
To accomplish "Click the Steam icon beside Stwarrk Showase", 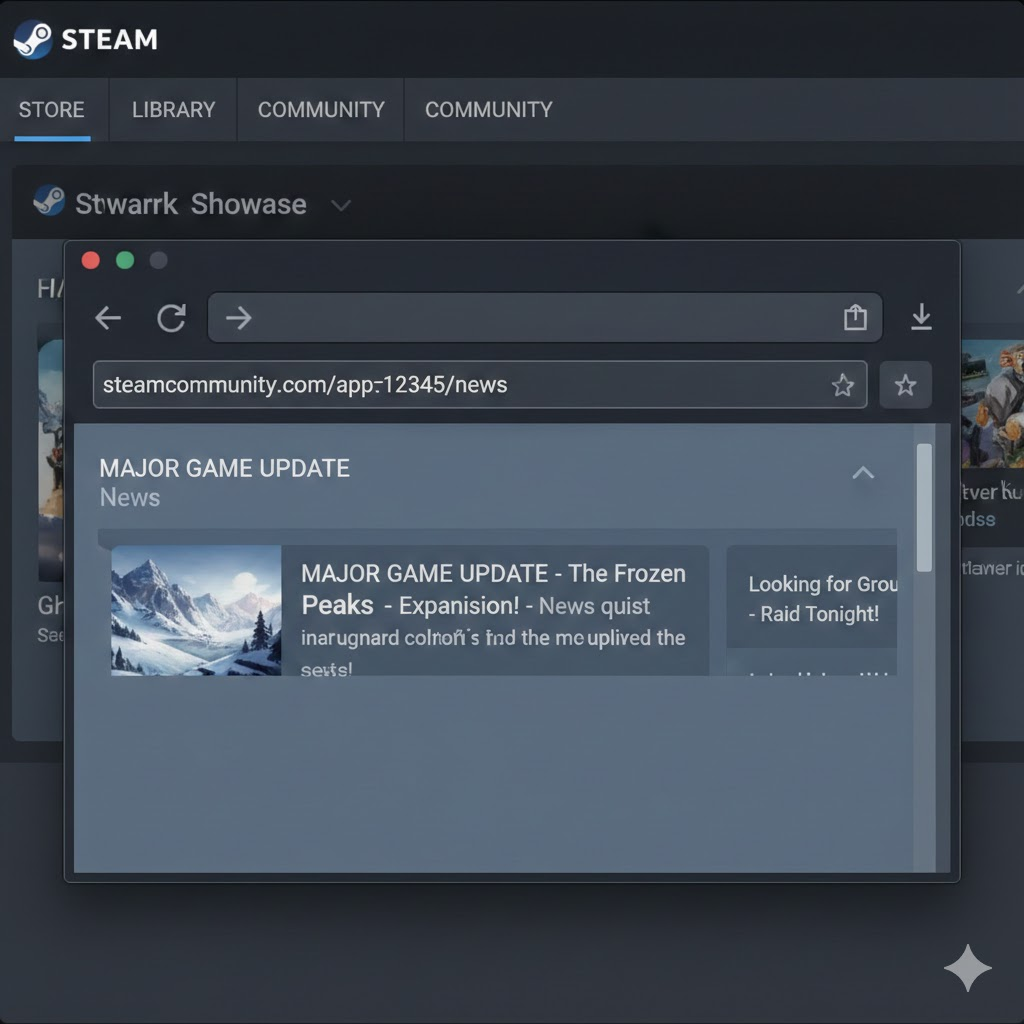I will coord(49,202).
